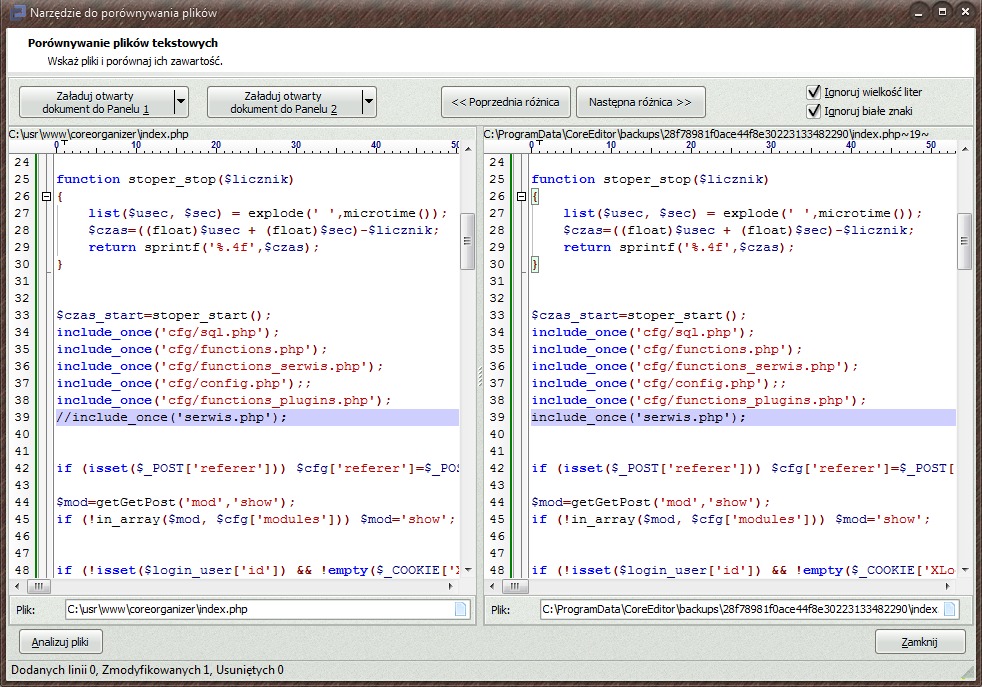Select highlighted line 39 include_once('serwis.php') in right panel
Screen dimensions: 982x687
[x=743, y=417]
